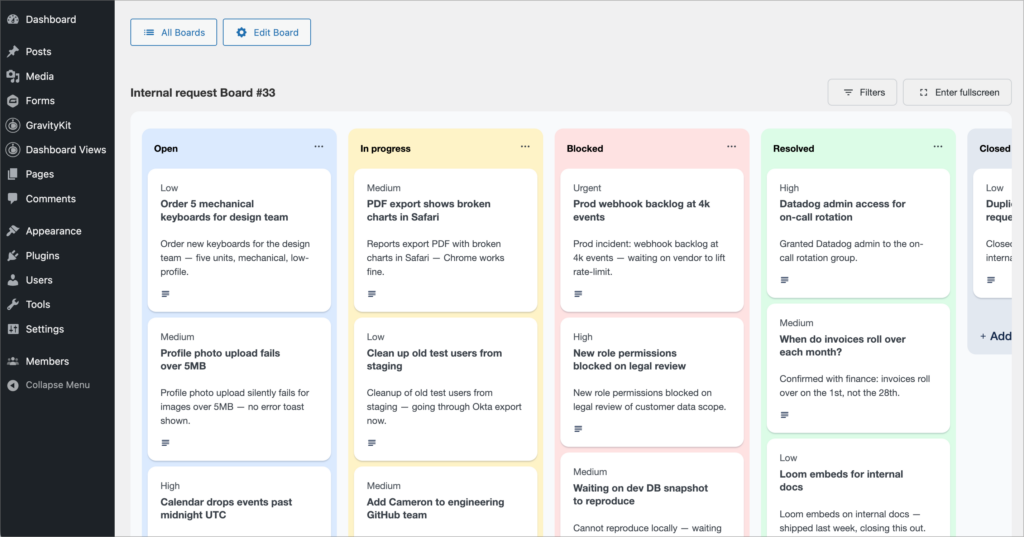The width and height of the screenshot is (1024, 537).
Task: Click the Closed column header
Action: [995, 148]
